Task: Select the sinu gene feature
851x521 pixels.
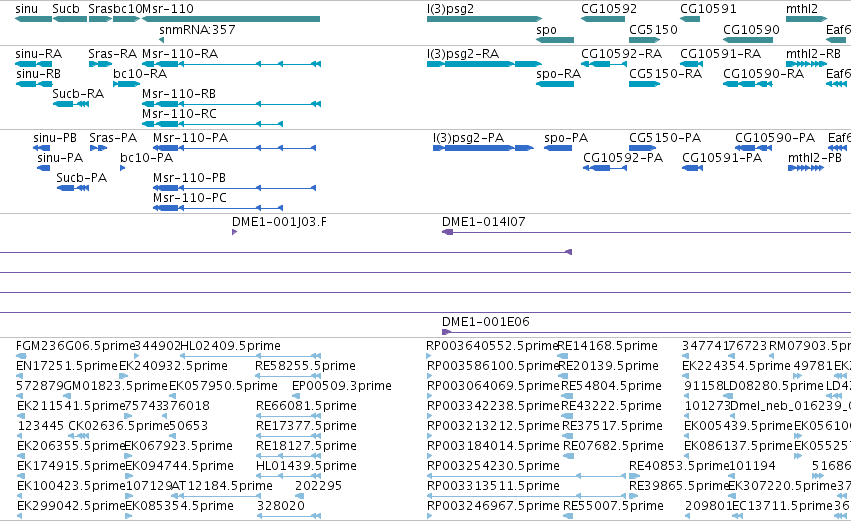Action: [34, 19]
